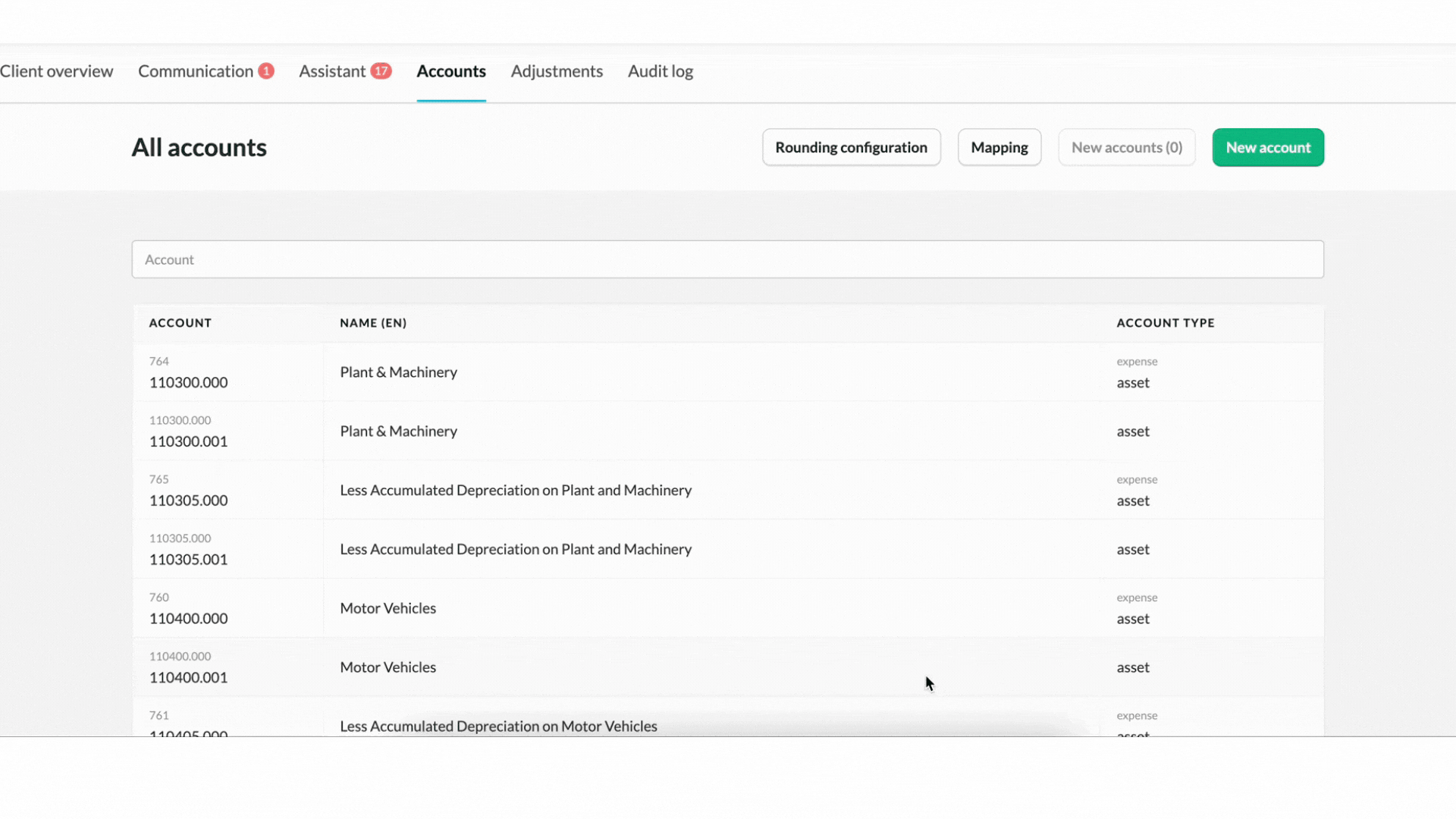Switch to the Client overview tab
The height and width of the screenshot is (819, 1456).
(x=57, y=71)
